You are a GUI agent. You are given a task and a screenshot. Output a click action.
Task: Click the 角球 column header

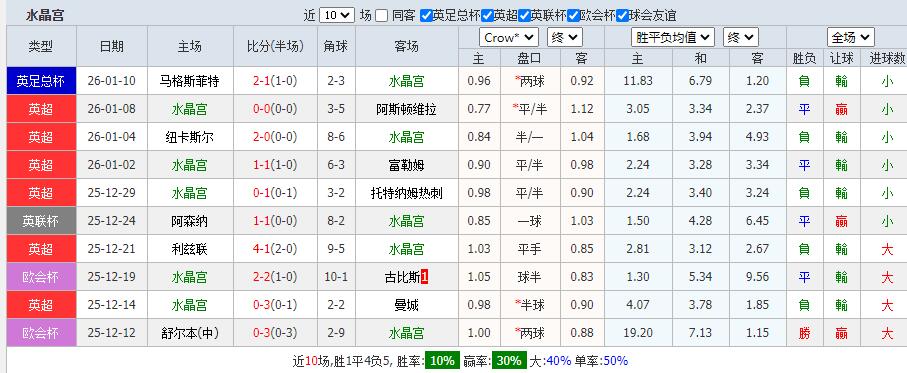point(336,46)
